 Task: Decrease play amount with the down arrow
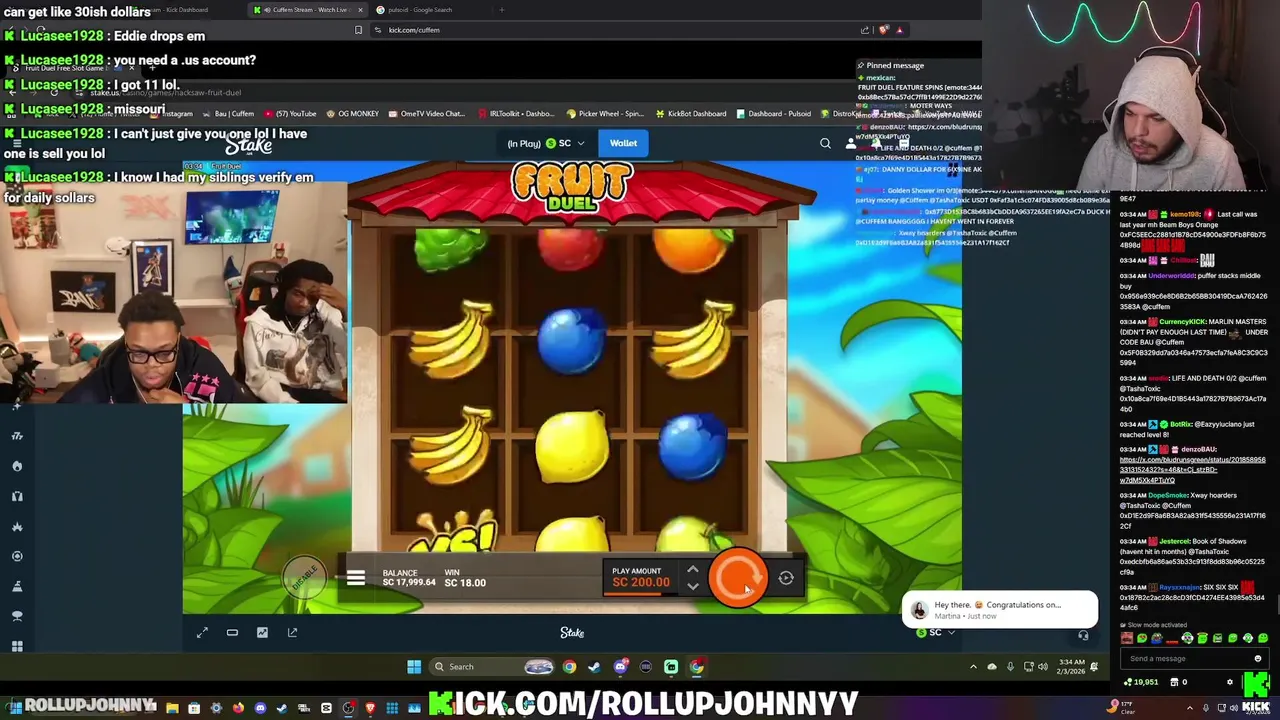coord(692,587)
